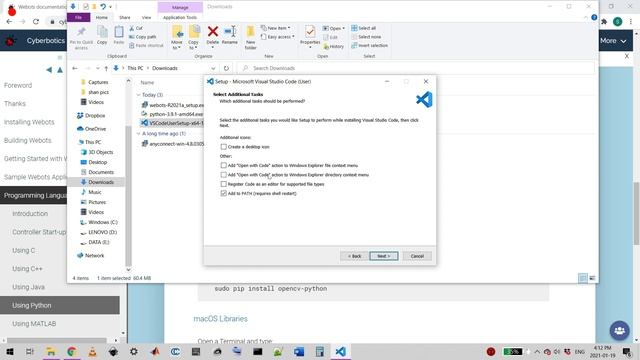Click Properties icon in ribbon
The width and height of the screenshot is (640, 360).
coord(310,36)
